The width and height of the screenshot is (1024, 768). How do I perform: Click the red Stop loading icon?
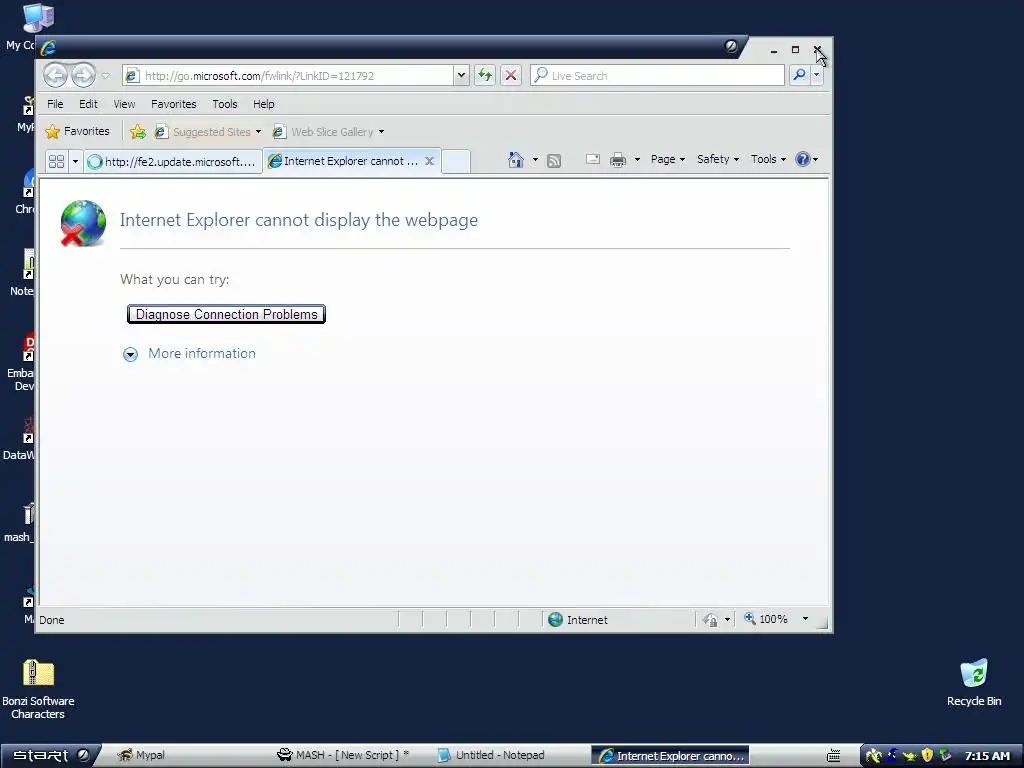[x=511, y=75]
